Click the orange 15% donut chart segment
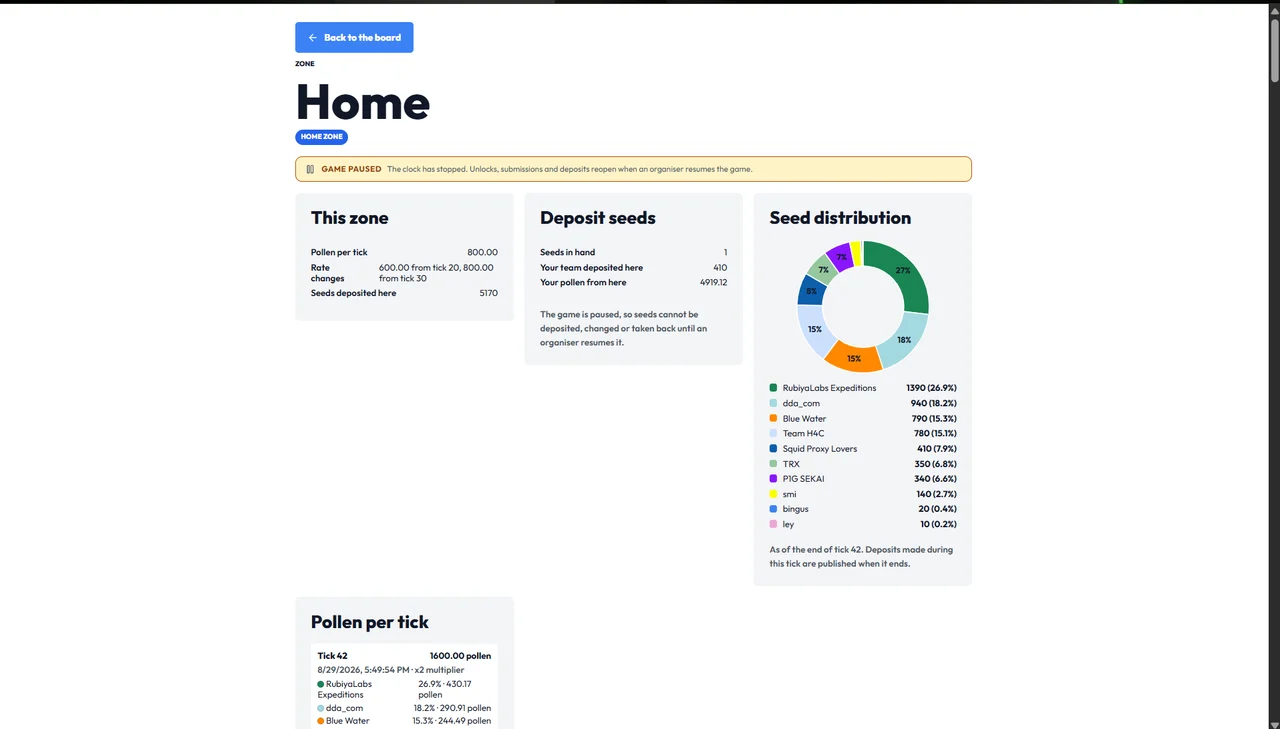The image size is (1280, 729). (854, 358)
